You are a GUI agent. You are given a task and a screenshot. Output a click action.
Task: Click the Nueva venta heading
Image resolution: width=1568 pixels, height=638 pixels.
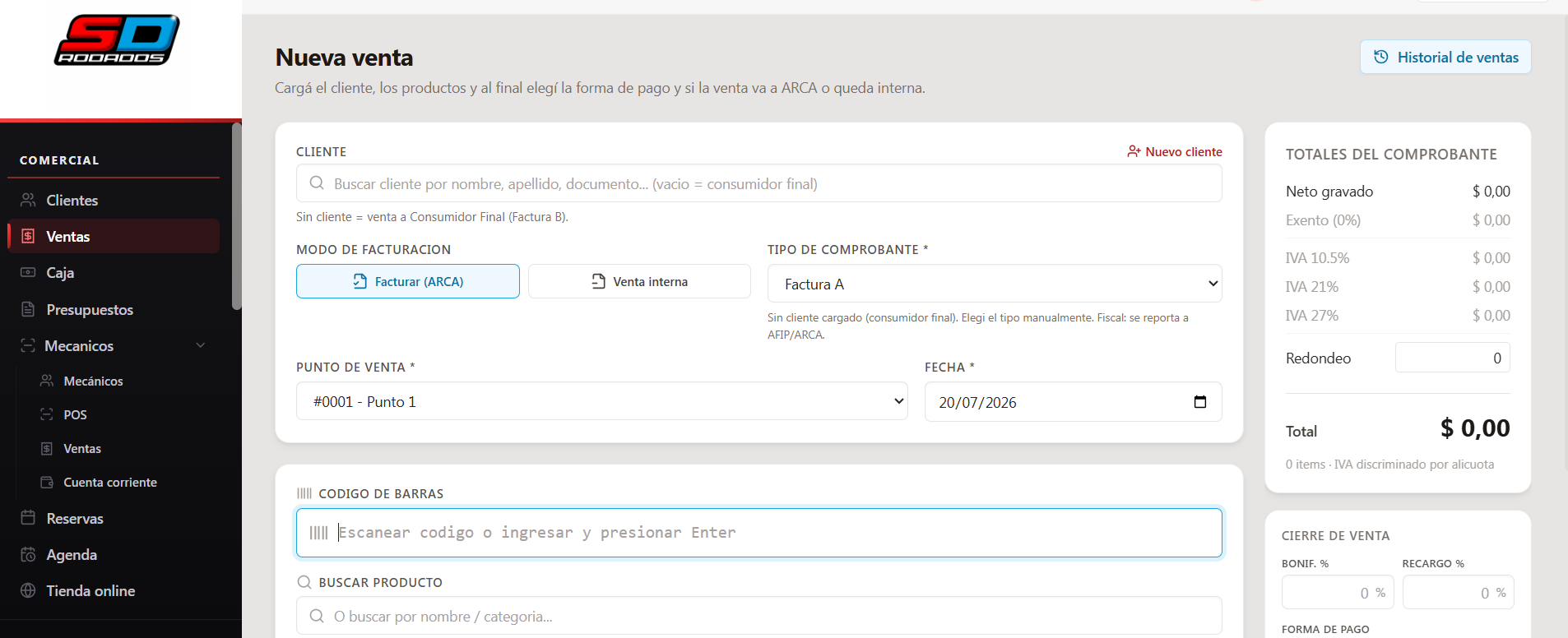point(344,58)
